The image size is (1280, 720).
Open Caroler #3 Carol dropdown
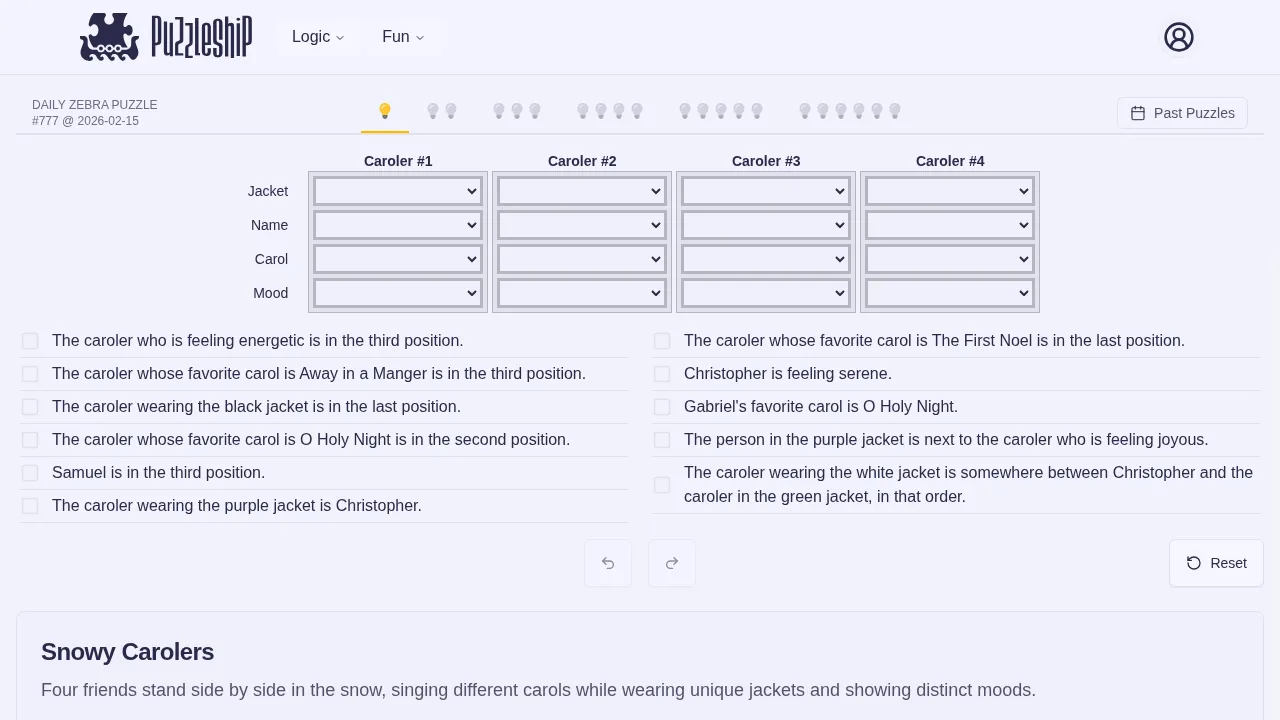tap(766, 259)
